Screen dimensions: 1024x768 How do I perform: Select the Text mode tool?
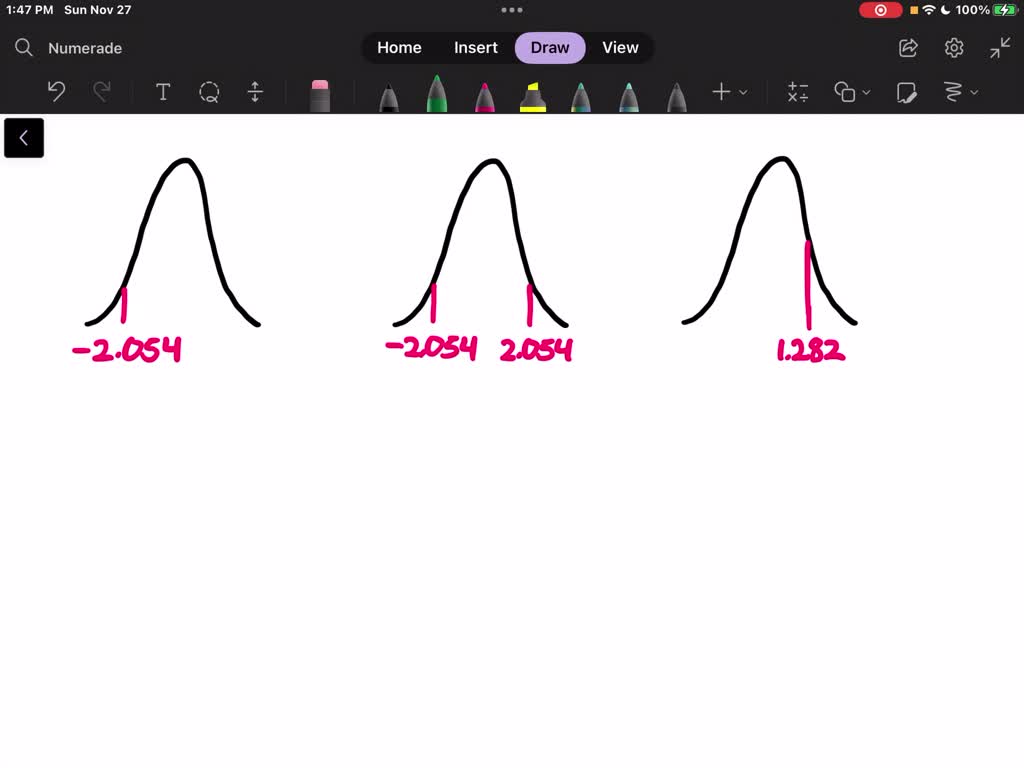[163, 92]
